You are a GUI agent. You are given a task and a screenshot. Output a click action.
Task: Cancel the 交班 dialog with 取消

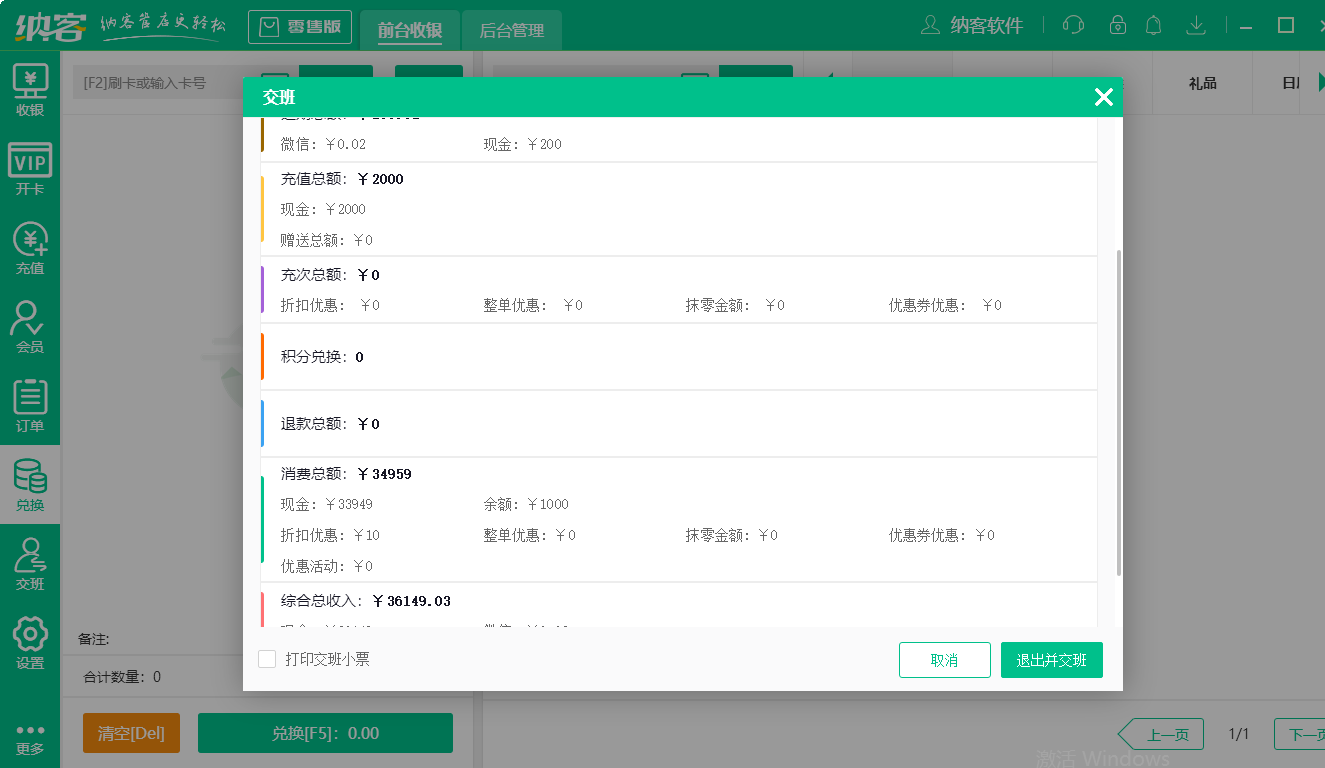[944, 660]
